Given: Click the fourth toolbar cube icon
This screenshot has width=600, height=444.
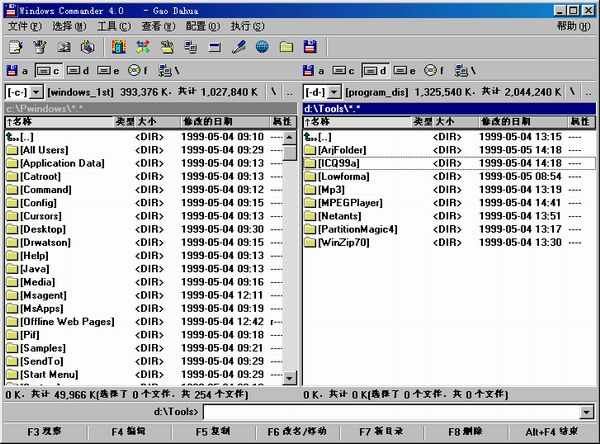Looking at the screenshot, I should tap(88, 47).
